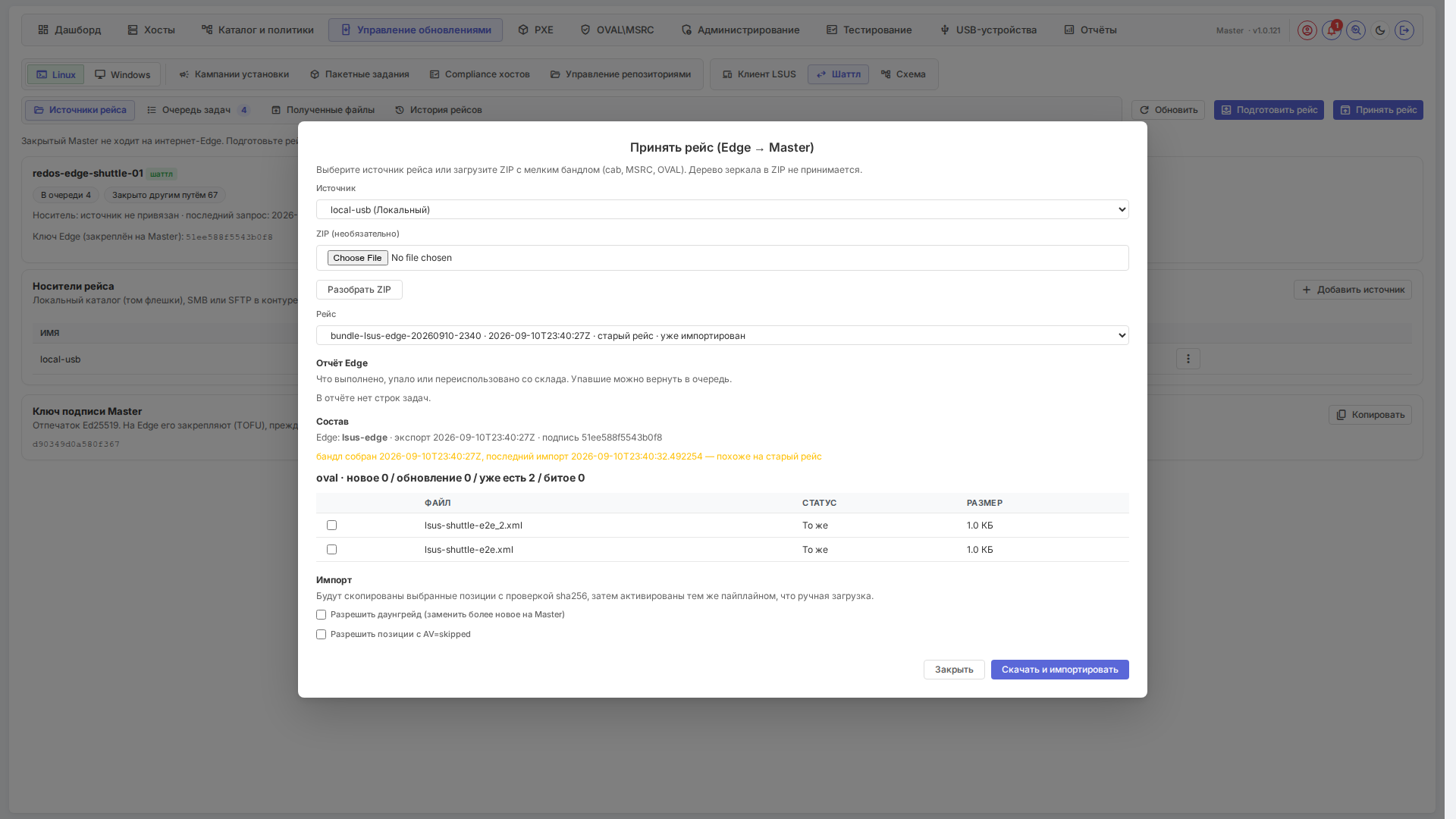Viewport: 1456px width, 819px height.
Task: Toggle dark mode moon icon
Action: 1380,30
